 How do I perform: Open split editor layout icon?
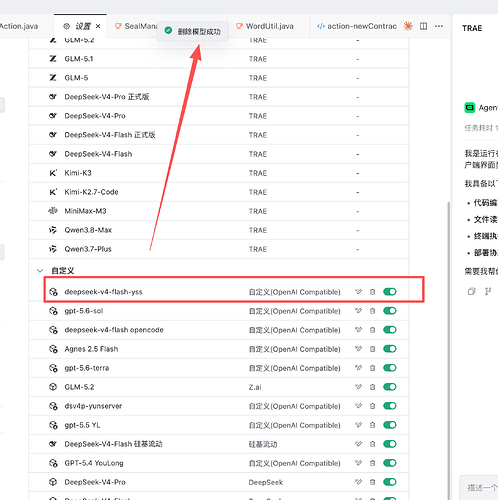423,26
